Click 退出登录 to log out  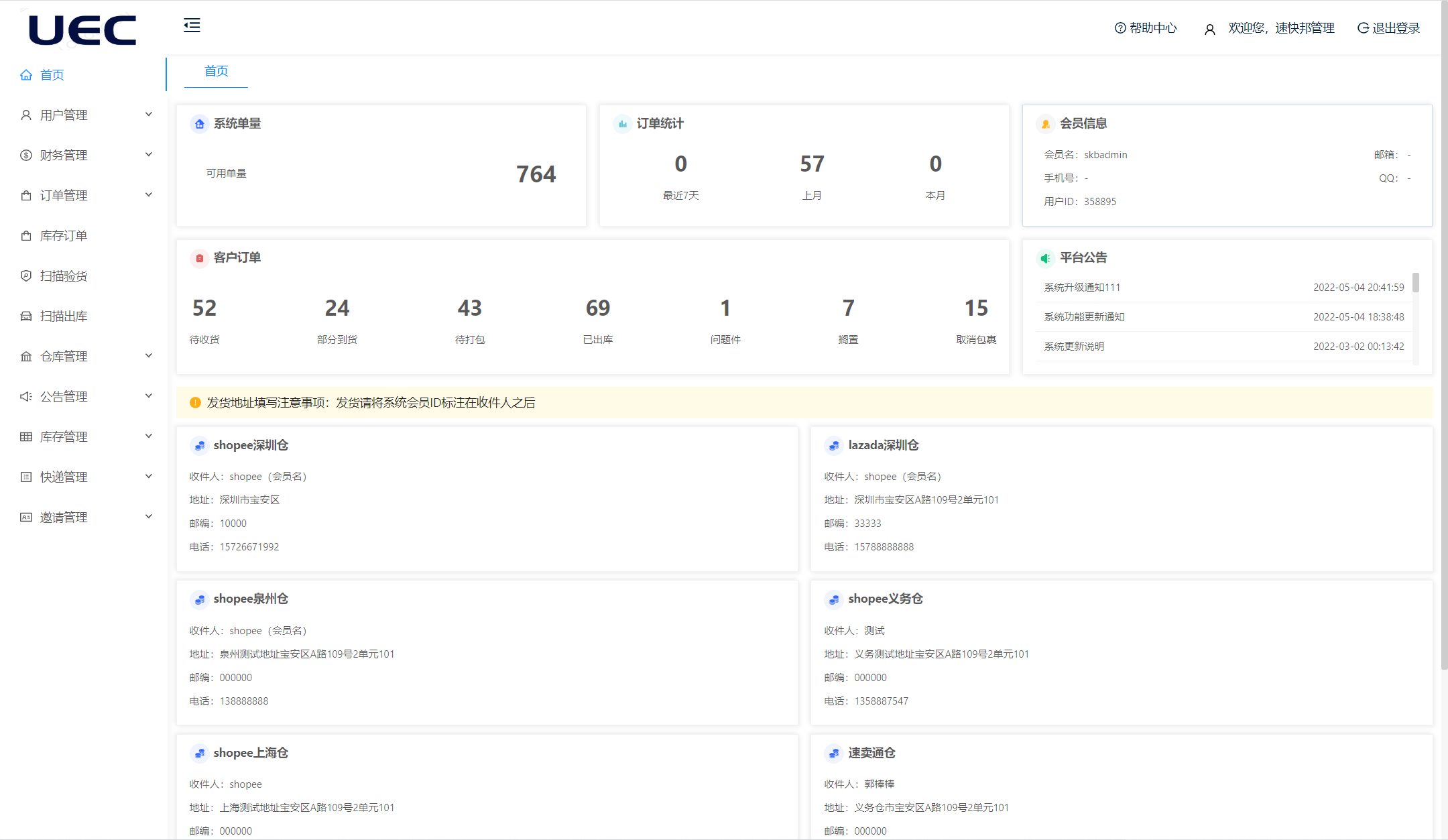point(1388,28)
